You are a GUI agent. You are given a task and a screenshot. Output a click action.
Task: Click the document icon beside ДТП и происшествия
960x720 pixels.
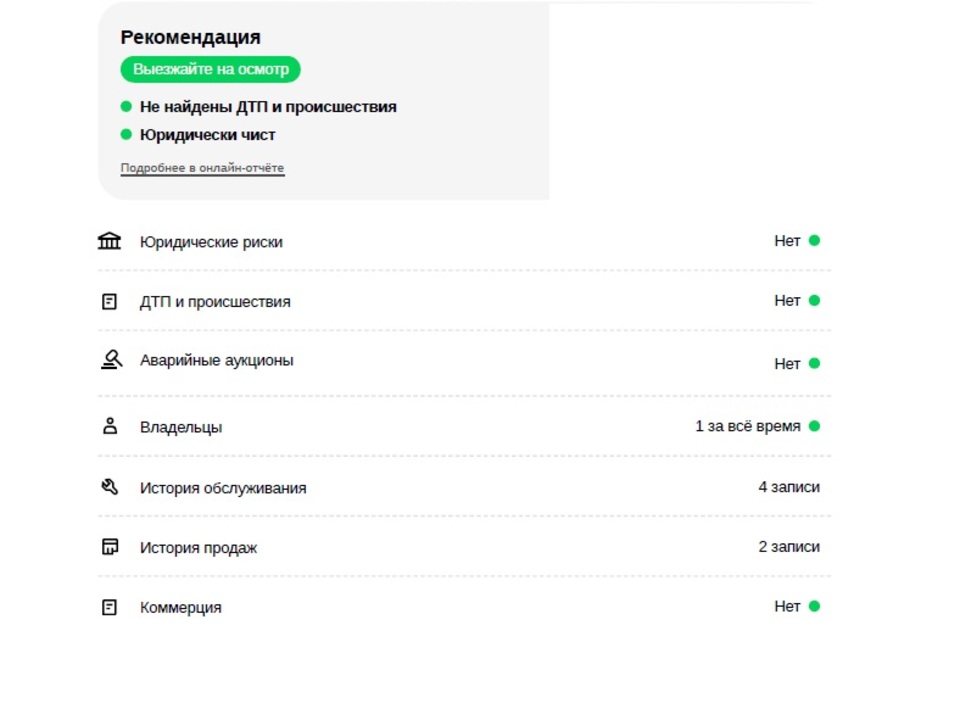click(110, 301)
